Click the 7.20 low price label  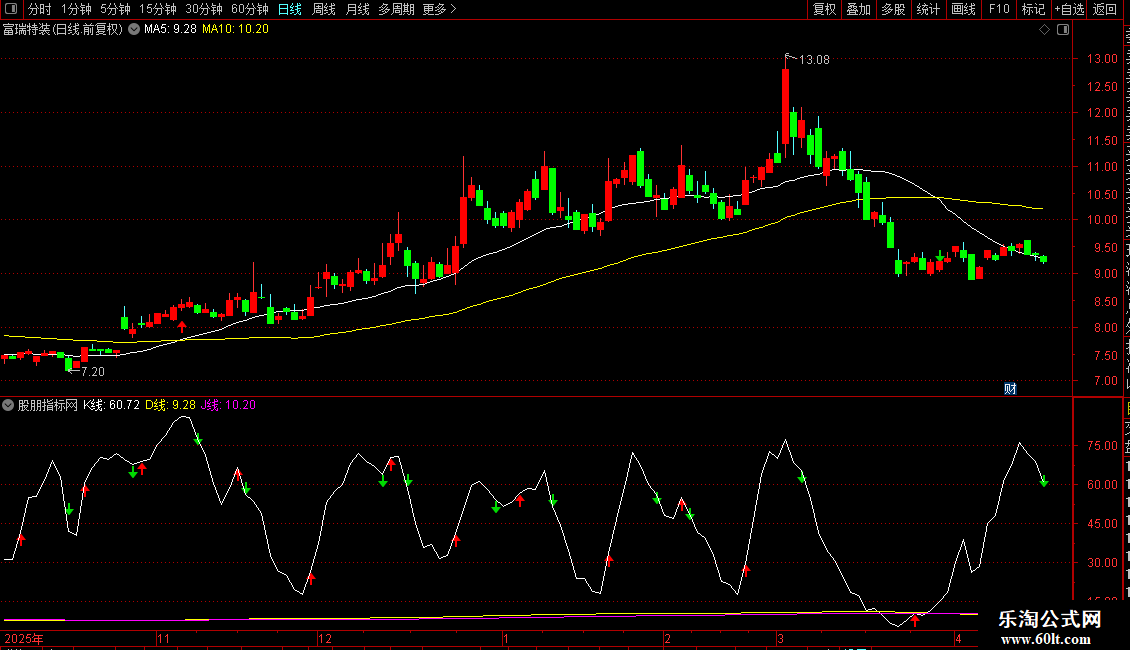93,372
